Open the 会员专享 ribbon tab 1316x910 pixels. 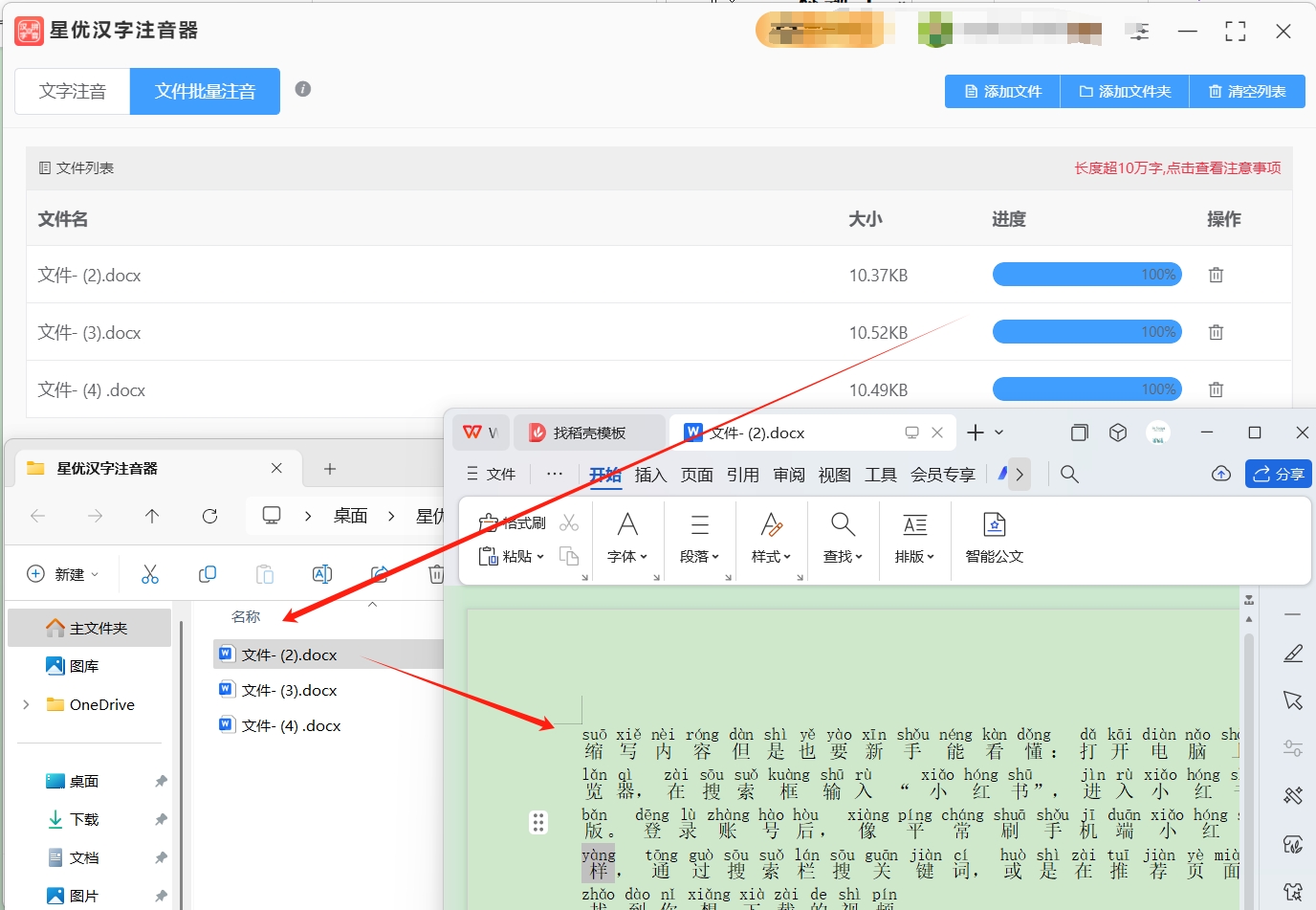click(942, 475)
